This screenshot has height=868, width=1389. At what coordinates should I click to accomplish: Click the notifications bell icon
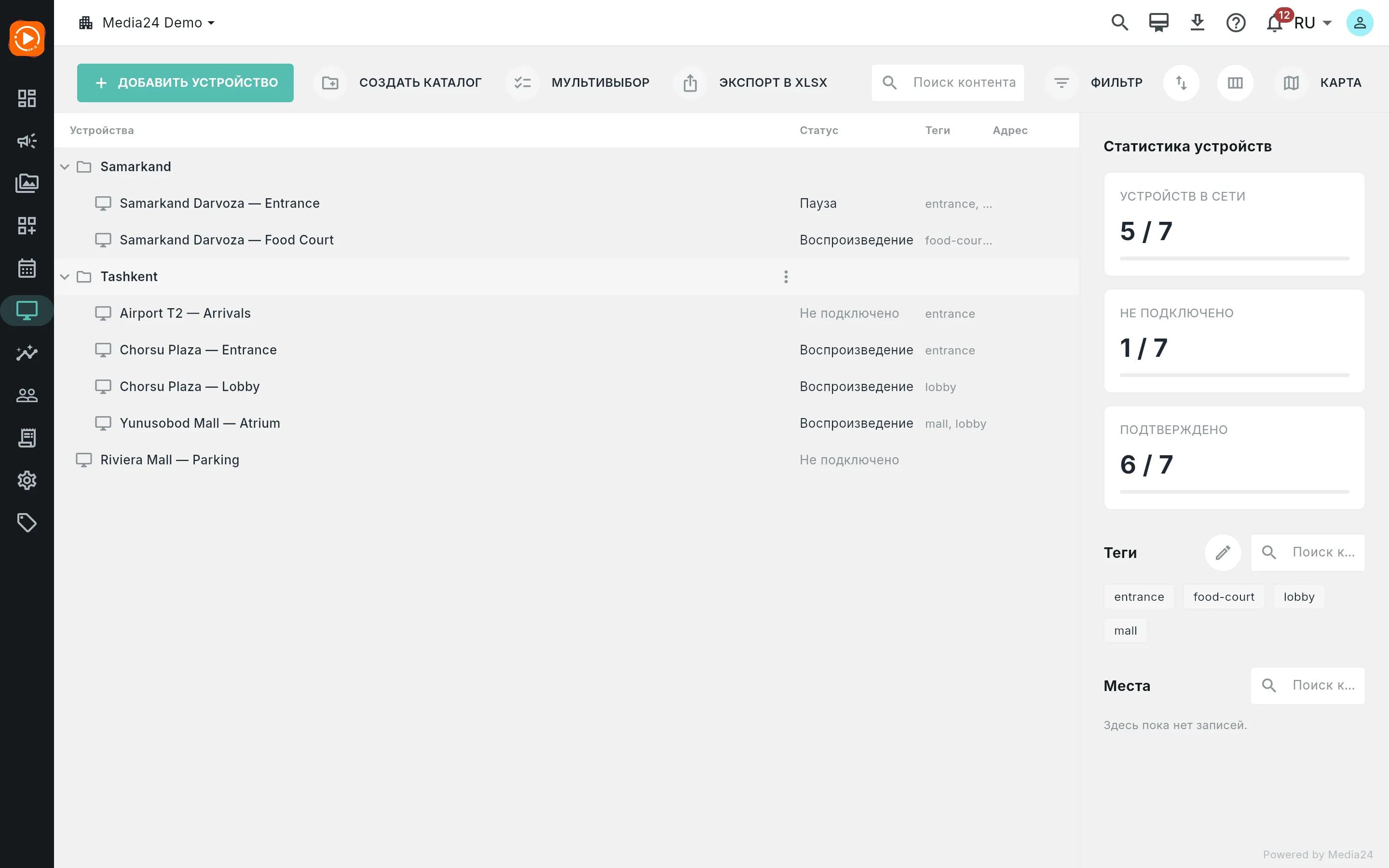pos(1274,23)
